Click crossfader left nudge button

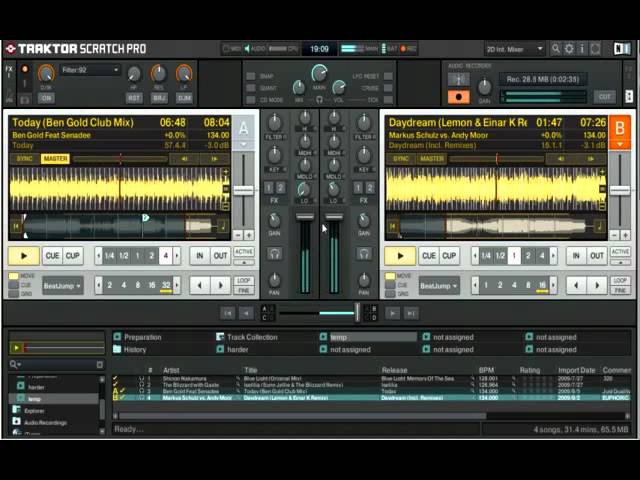[x=246, y=313]
